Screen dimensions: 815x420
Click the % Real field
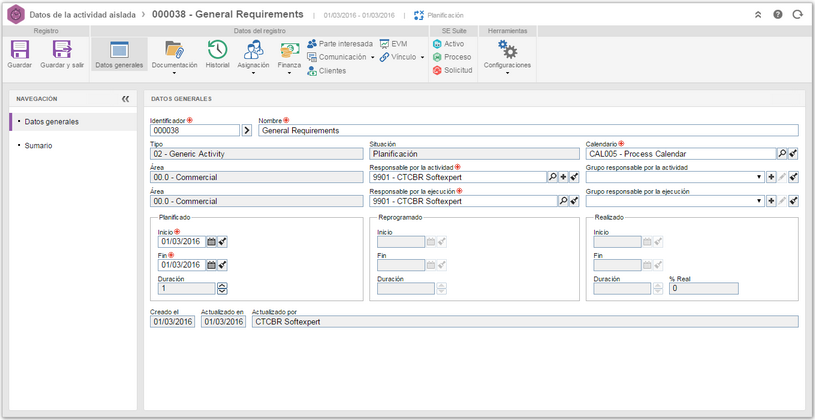pos(703,288)
